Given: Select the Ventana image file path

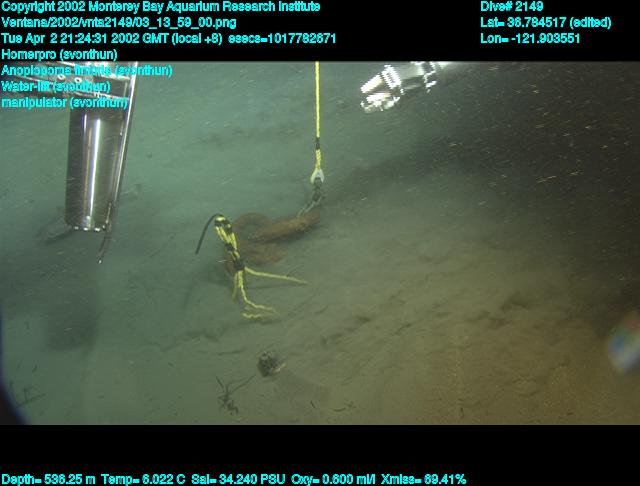Looking at the screenshot, I should click(x=119, y=23).
